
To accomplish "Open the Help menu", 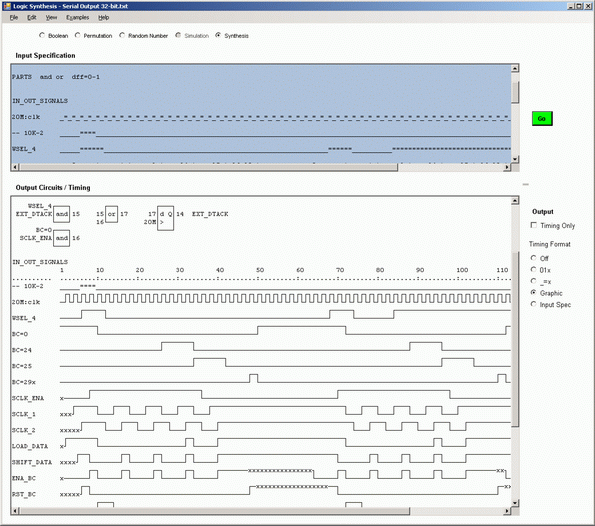I will pos(104,17).
